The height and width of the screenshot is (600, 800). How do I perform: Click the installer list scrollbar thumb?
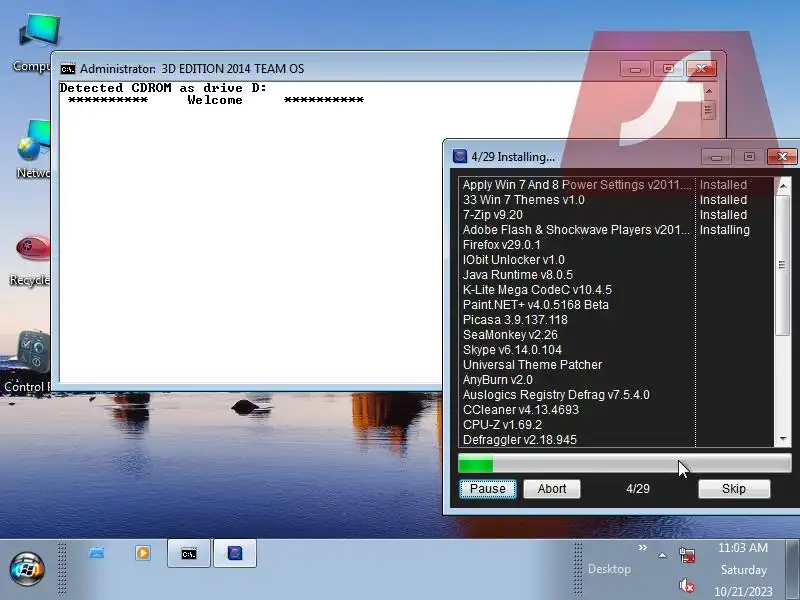783,265
